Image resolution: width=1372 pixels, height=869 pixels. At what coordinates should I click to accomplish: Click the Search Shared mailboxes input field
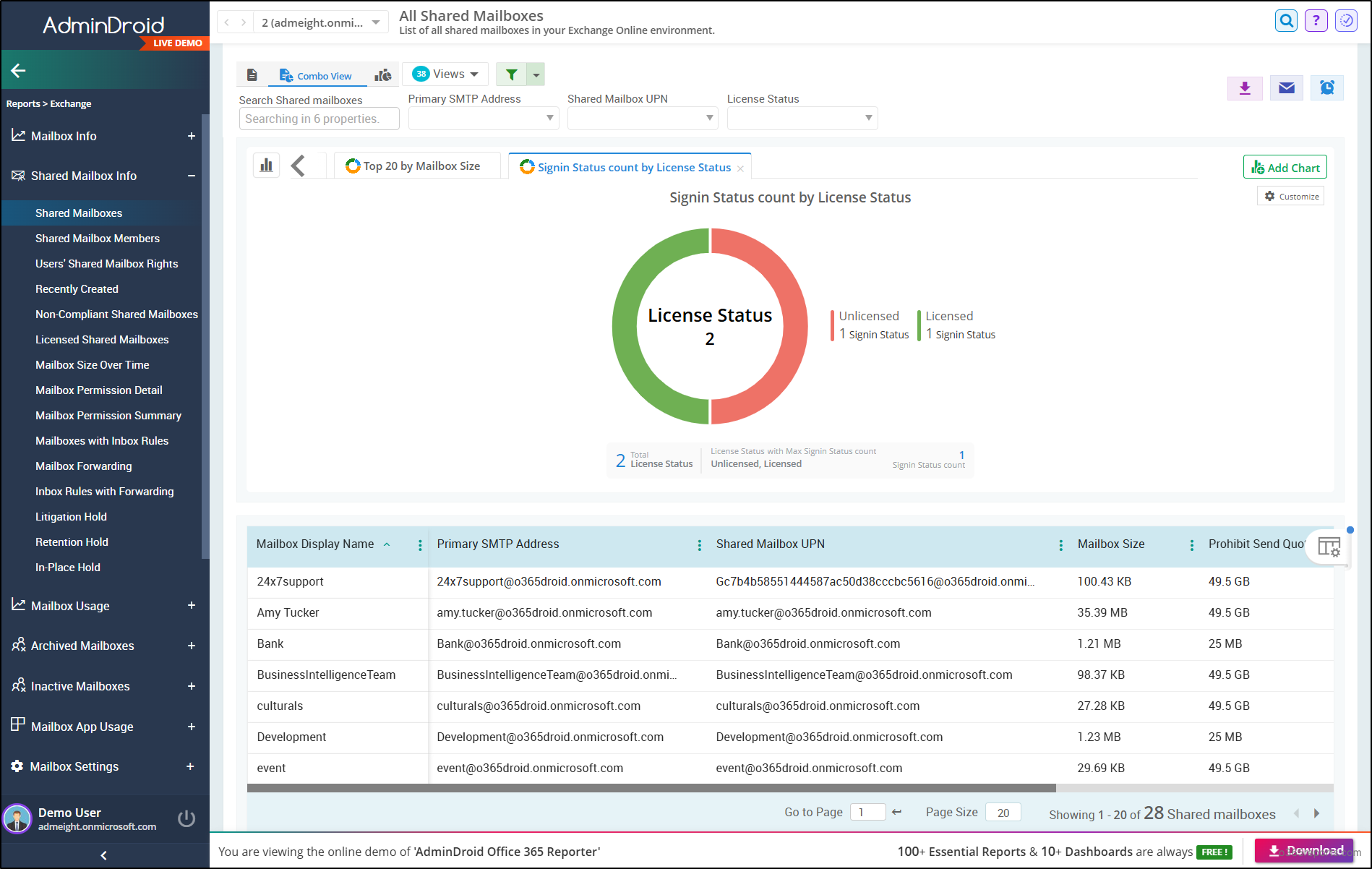(x=319, y=119)
